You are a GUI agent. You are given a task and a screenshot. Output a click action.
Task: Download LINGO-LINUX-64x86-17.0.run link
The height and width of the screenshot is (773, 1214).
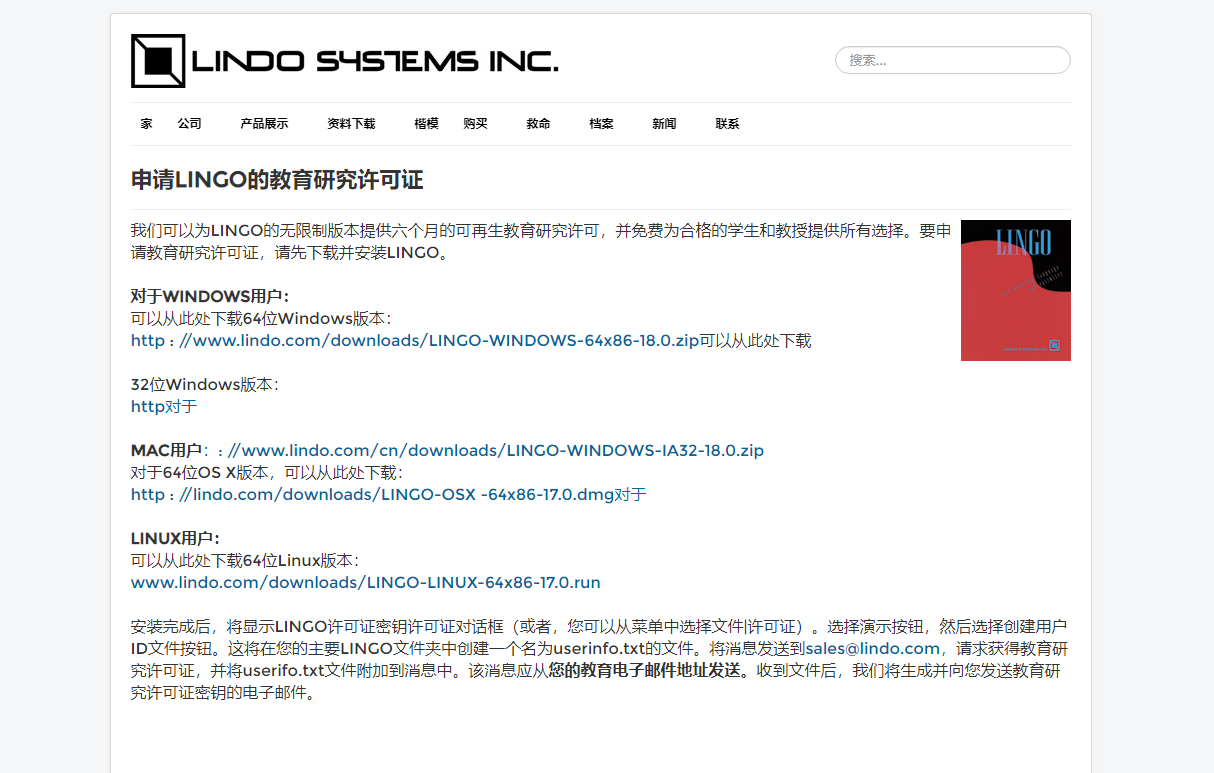click(365, 583)
